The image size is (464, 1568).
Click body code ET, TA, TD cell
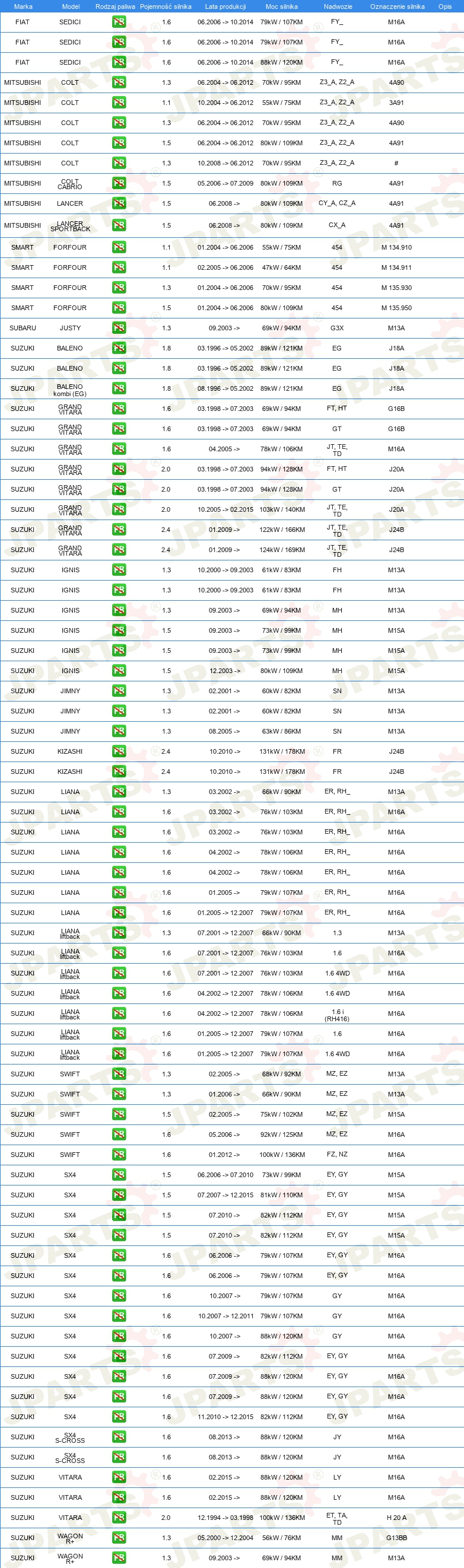337,1519
